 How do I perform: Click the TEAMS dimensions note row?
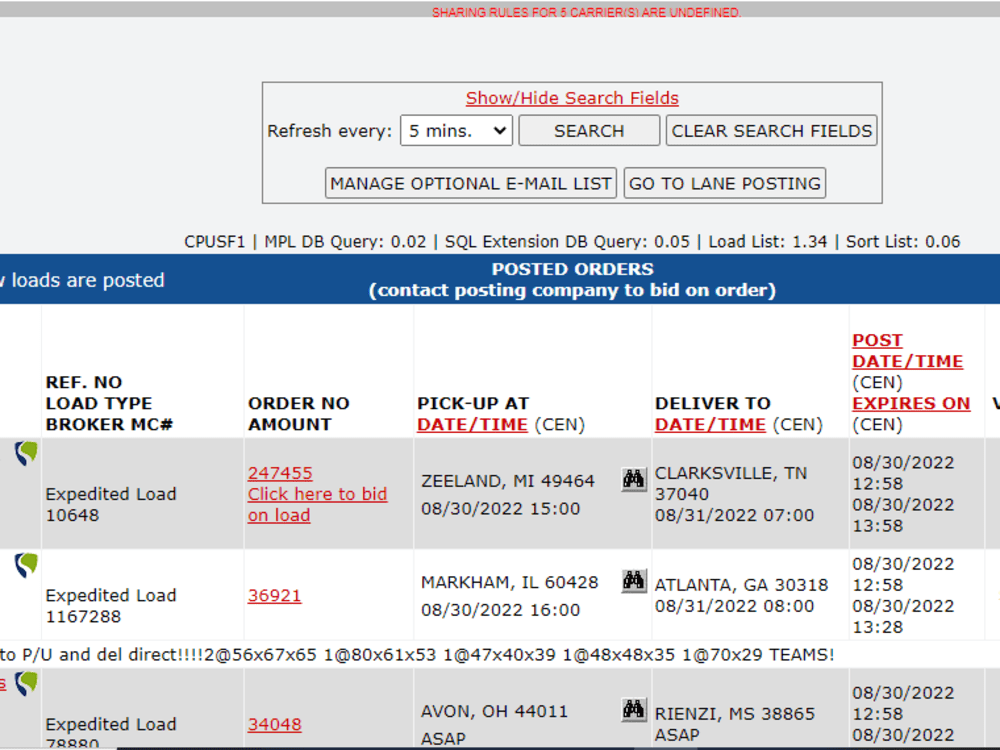click(417, 655)
